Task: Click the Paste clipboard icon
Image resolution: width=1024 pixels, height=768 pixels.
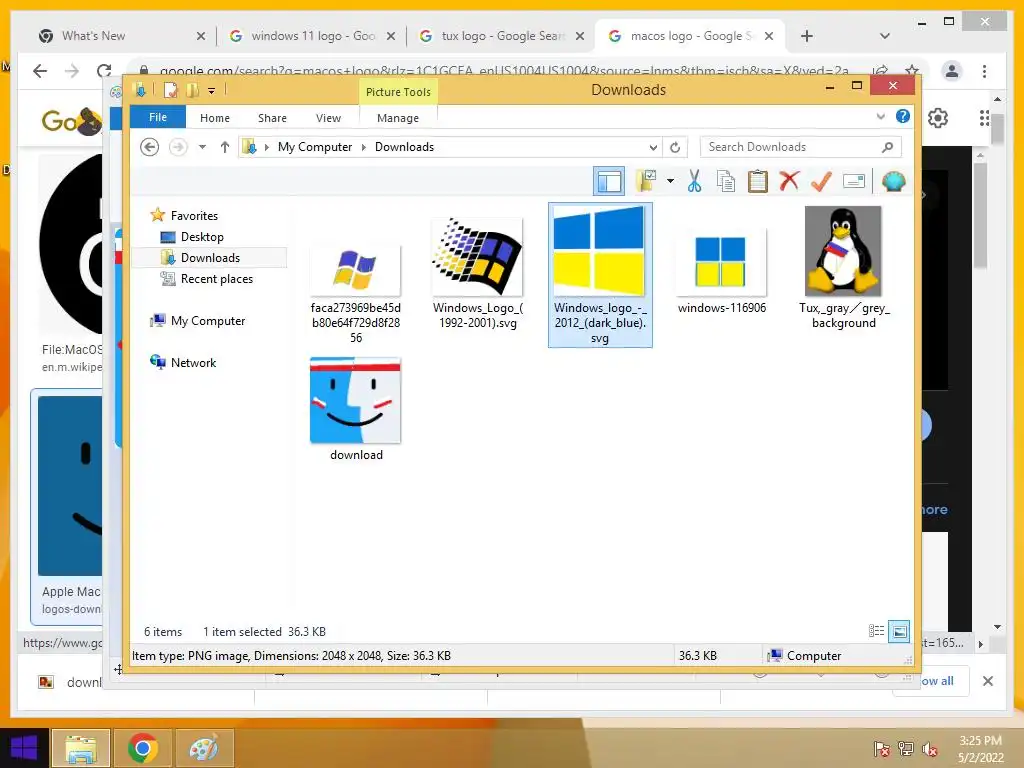Action: point(758,182)
